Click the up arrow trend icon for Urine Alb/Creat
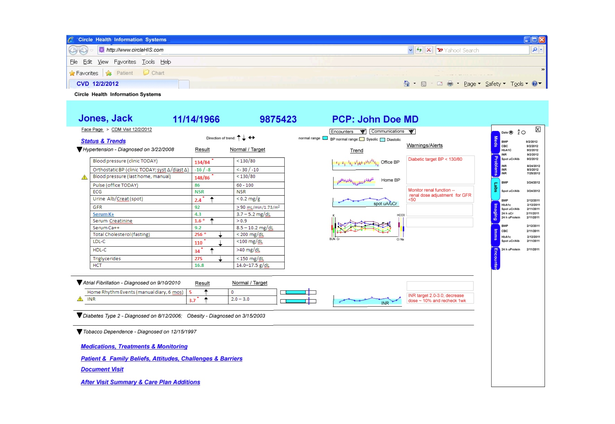 point(212,199)
